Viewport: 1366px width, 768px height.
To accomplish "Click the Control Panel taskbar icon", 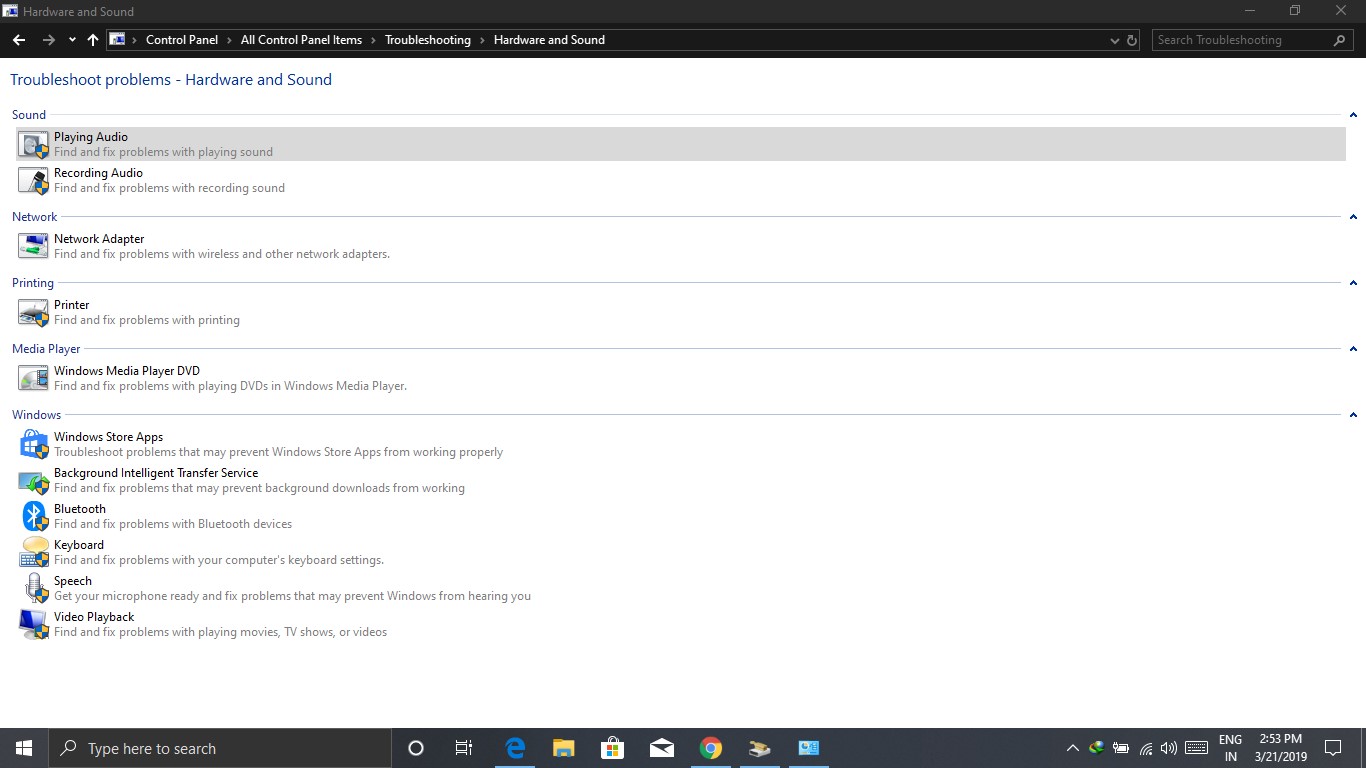I will [809, 748].
